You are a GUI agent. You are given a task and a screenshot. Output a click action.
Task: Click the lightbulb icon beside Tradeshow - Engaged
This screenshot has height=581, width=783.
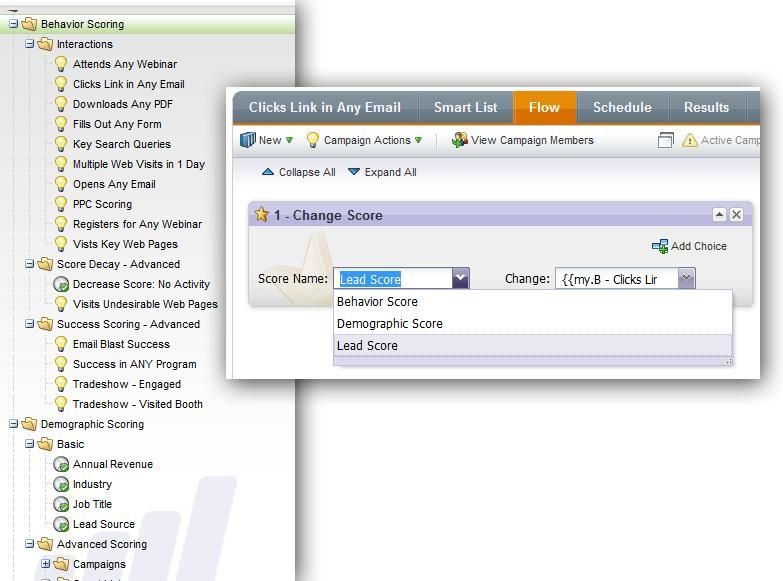point(61,384)
